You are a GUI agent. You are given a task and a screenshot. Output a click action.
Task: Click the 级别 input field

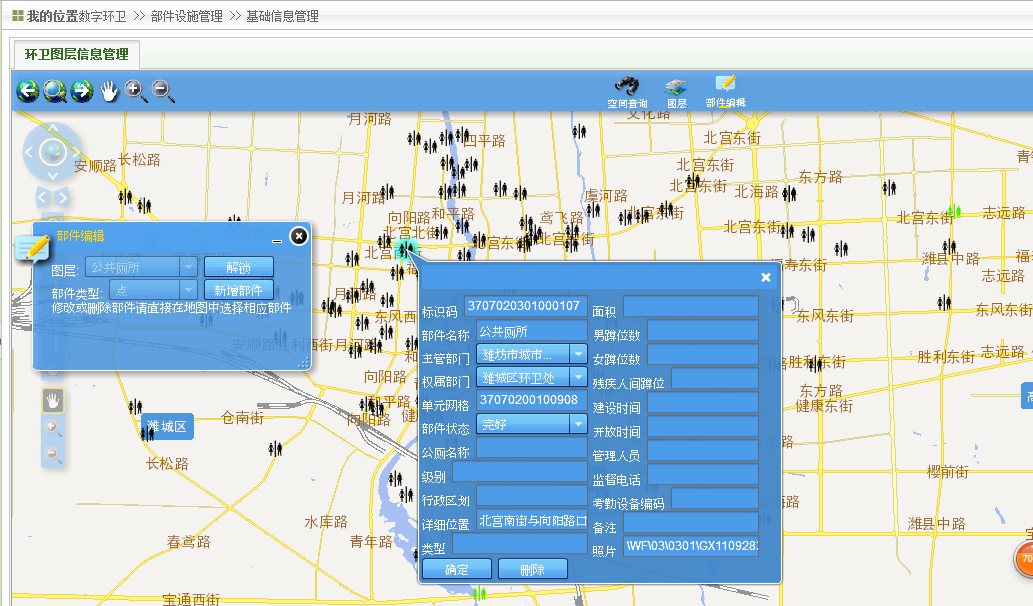pyautogui.click(x=520, y=472)
